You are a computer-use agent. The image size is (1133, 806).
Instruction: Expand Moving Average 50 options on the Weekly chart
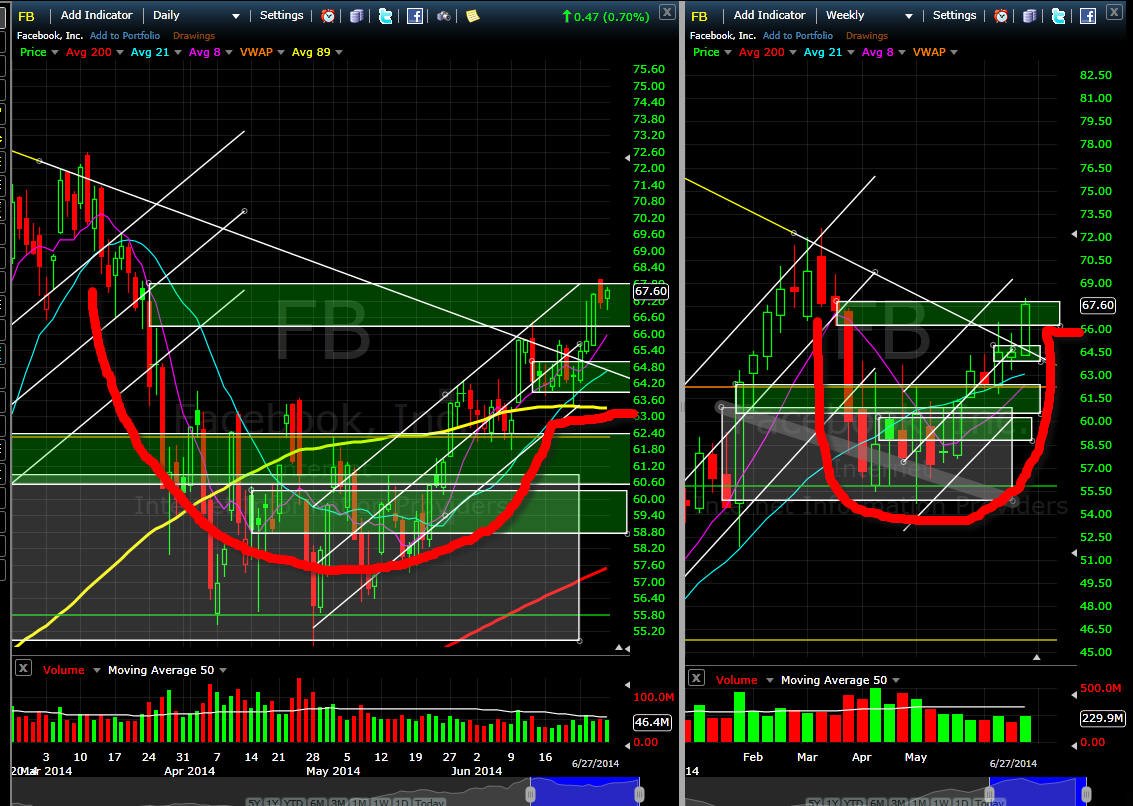[x=896, y=680]
